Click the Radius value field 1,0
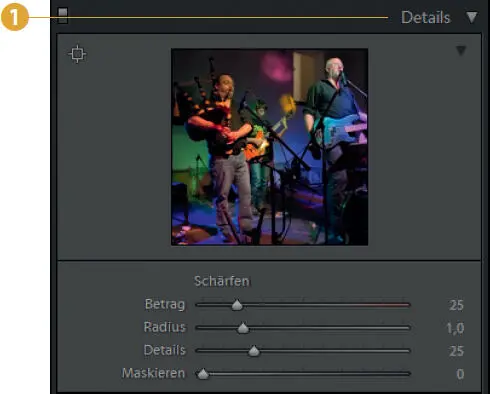490x394 pixels. (455, 328)
